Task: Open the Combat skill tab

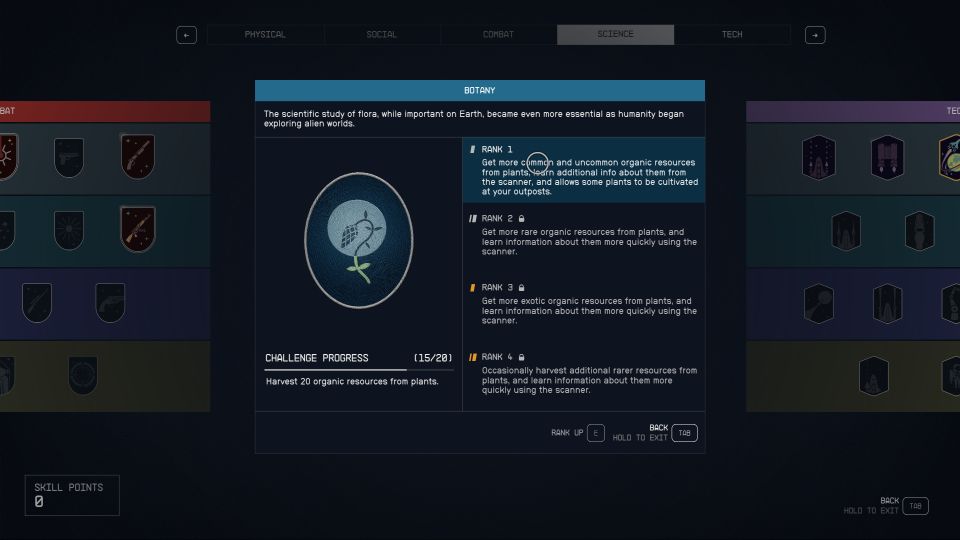Action: (x=498, y=34)
